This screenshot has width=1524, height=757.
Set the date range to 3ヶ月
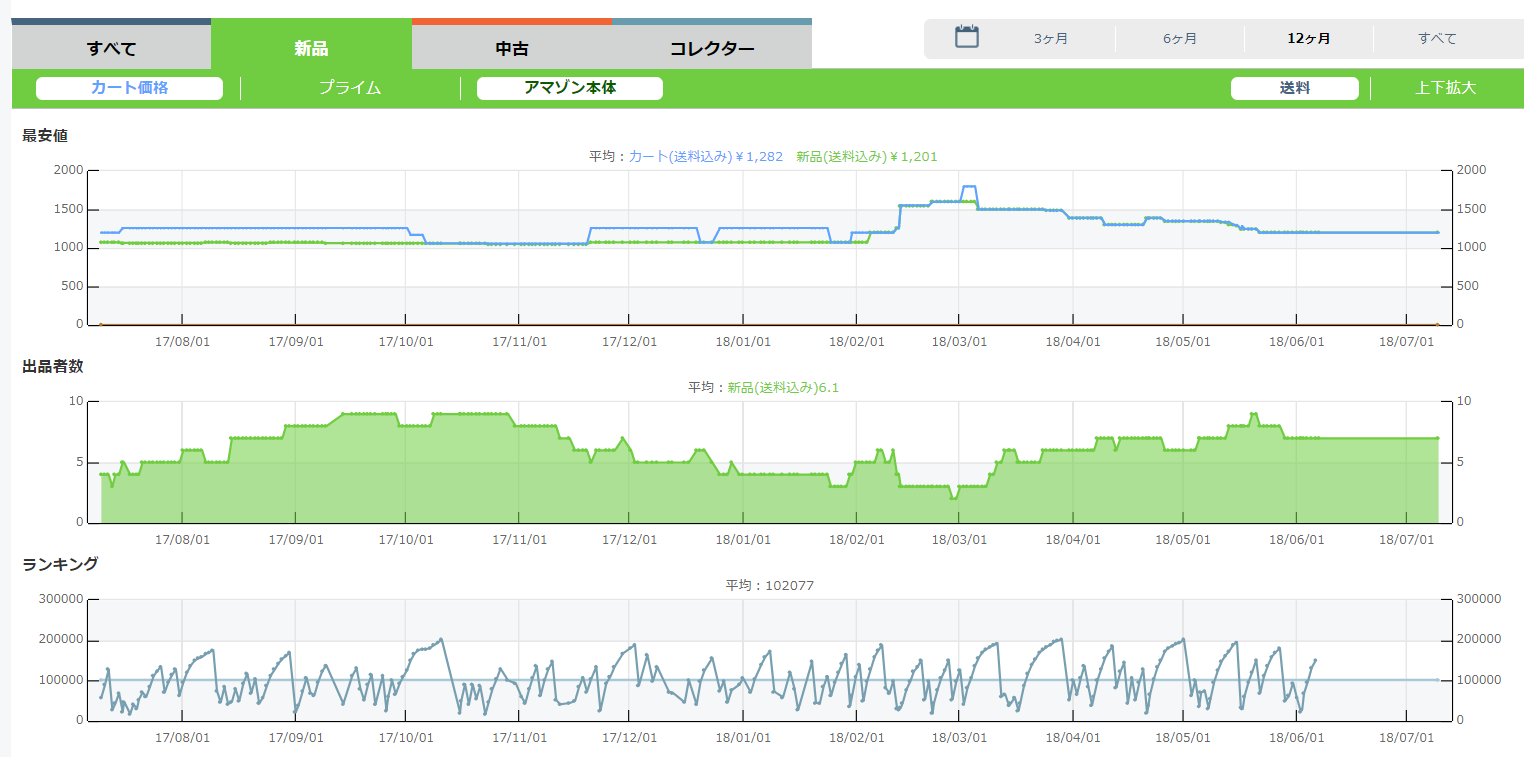click(1051, 39)
